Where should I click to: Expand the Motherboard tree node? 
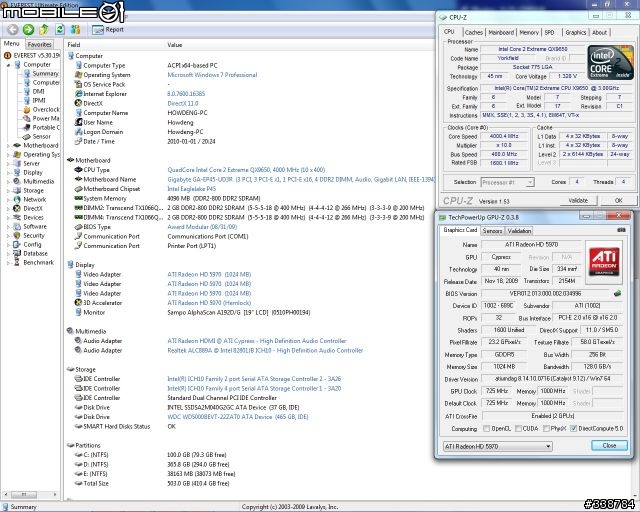click(8, 146)
